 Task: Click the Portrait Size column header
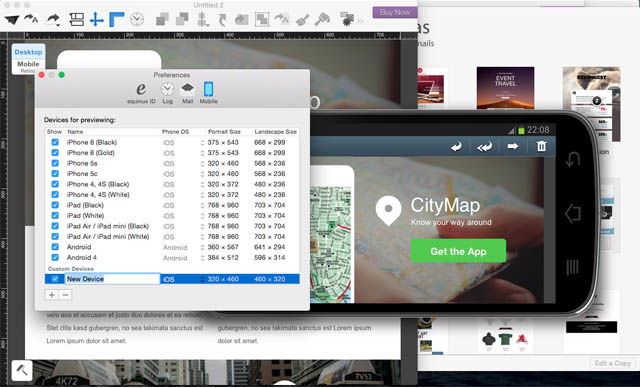click(x=224, y=132)
